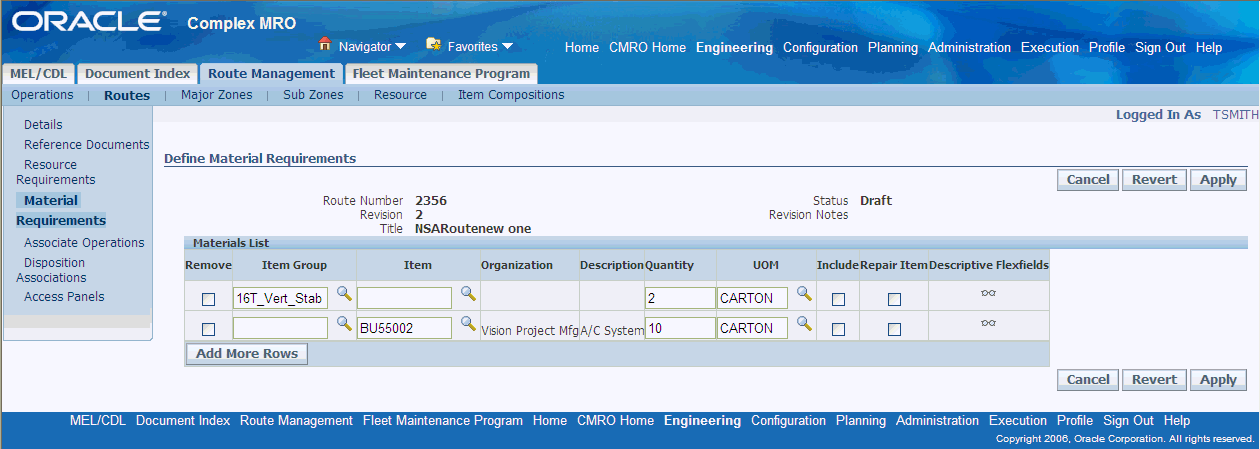
Task: Click Quantity field with value 10
Action: tap(680, 328)
